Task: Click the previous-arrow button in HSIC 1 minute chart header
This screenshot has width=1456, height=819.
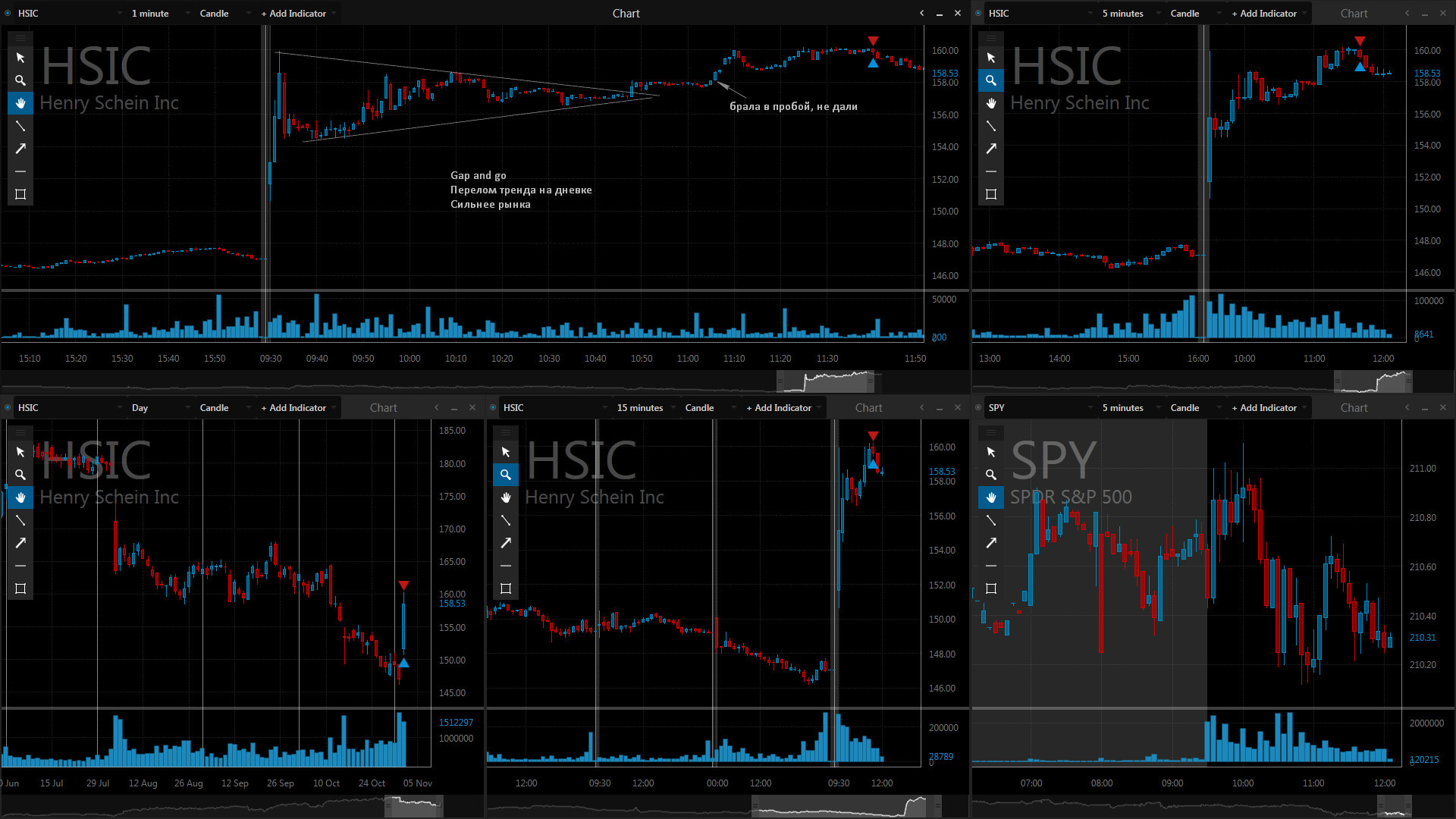Action: click(921, 14)
